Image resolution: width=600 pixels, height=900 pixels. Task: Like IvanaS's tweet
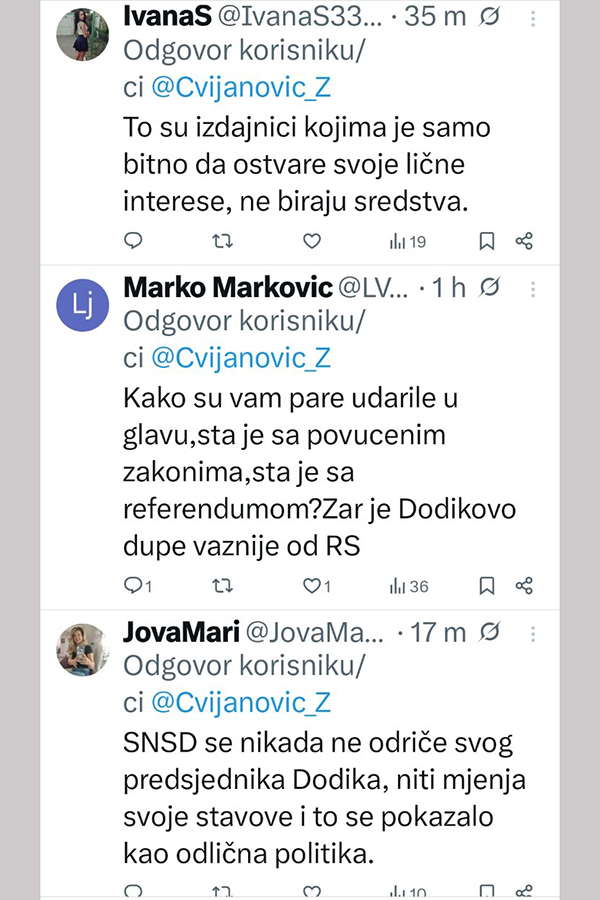312,241
